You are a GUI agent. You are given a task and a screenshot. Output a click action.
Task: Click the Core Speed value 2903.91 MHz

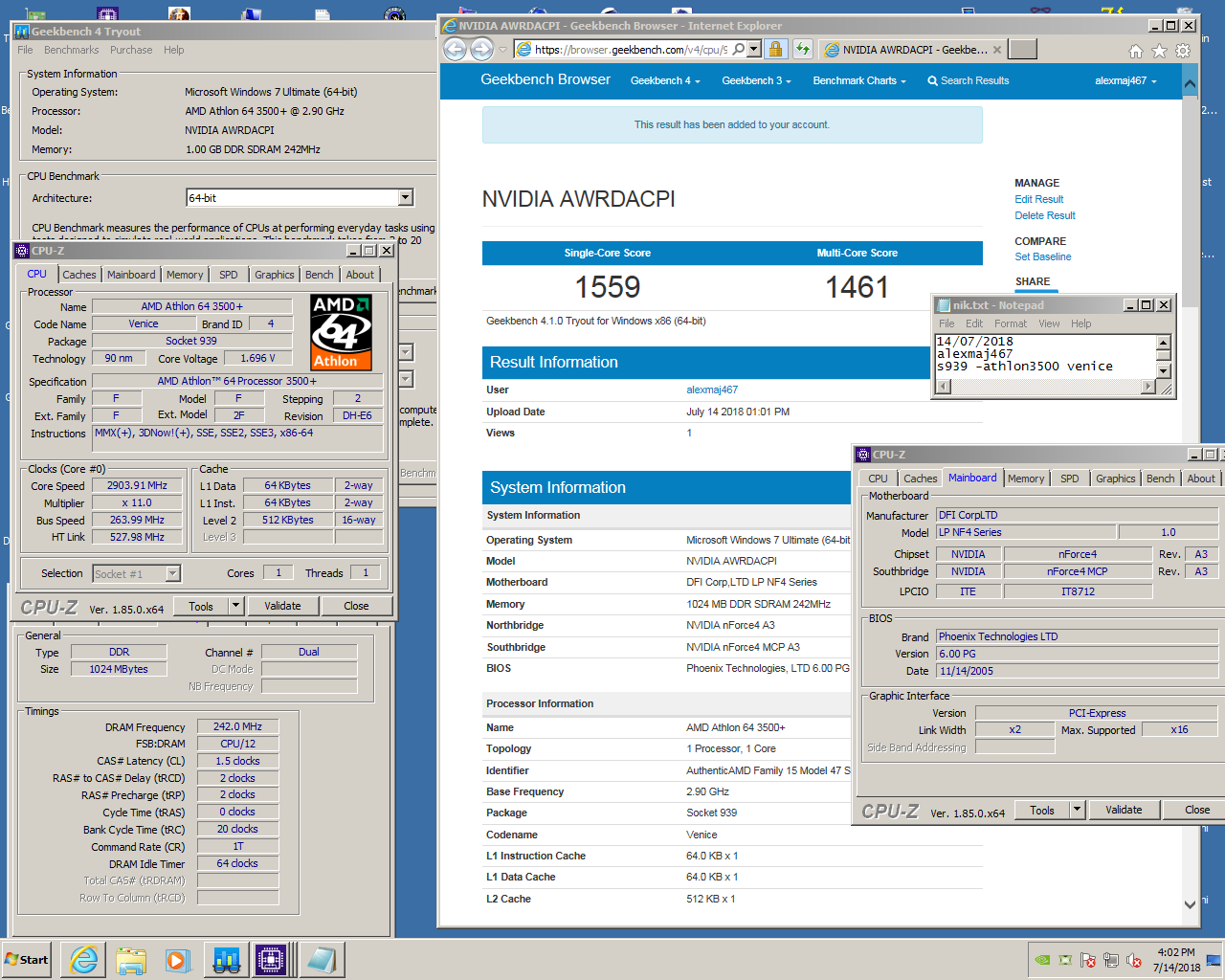(x=138, y=485)
